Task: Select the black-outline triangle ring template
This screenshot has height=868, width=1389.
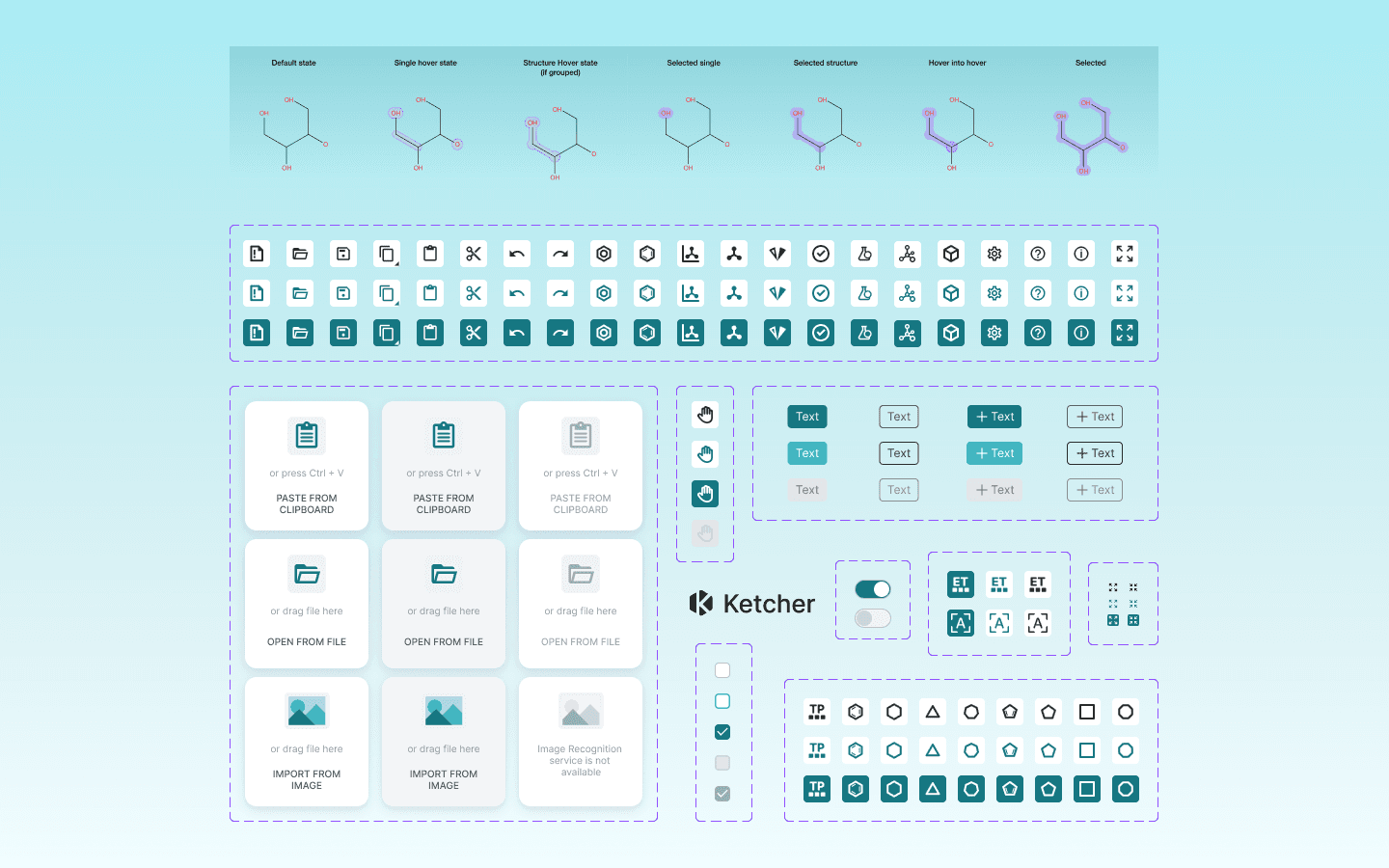Action: [933, 712]
